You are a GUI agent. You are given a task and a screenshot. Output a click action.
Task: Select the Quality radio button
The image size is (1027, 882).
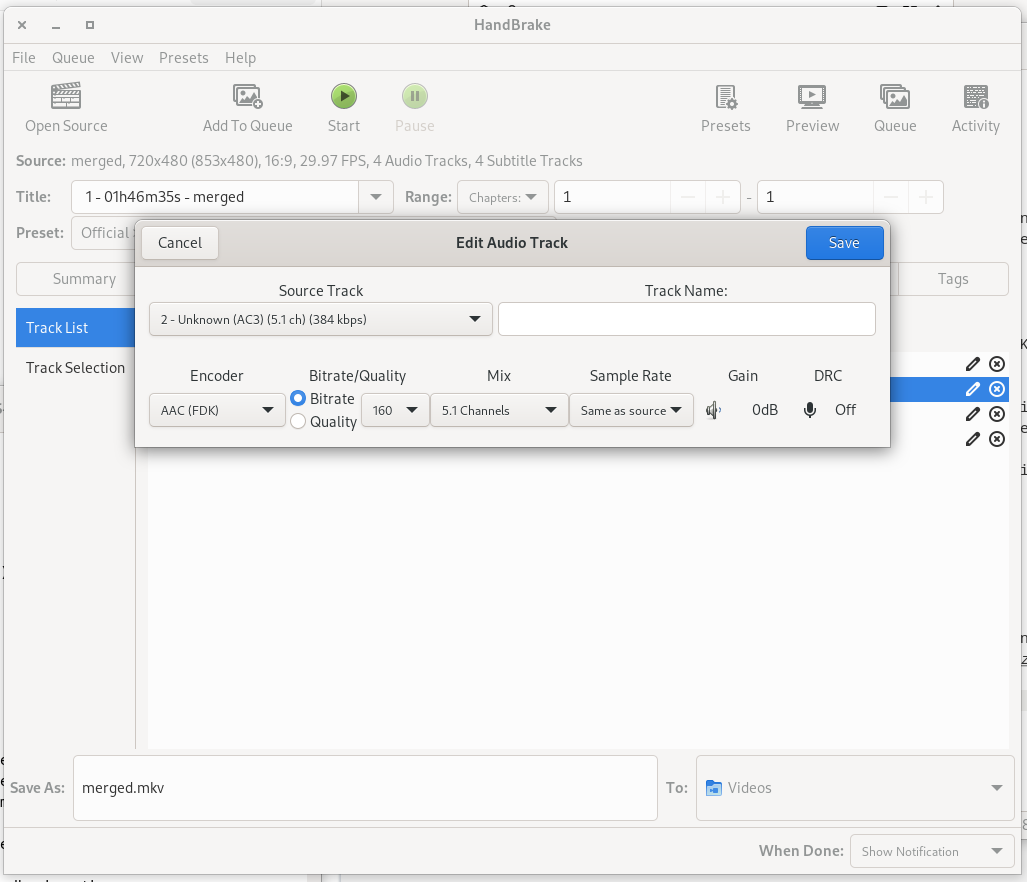(298, 422)
